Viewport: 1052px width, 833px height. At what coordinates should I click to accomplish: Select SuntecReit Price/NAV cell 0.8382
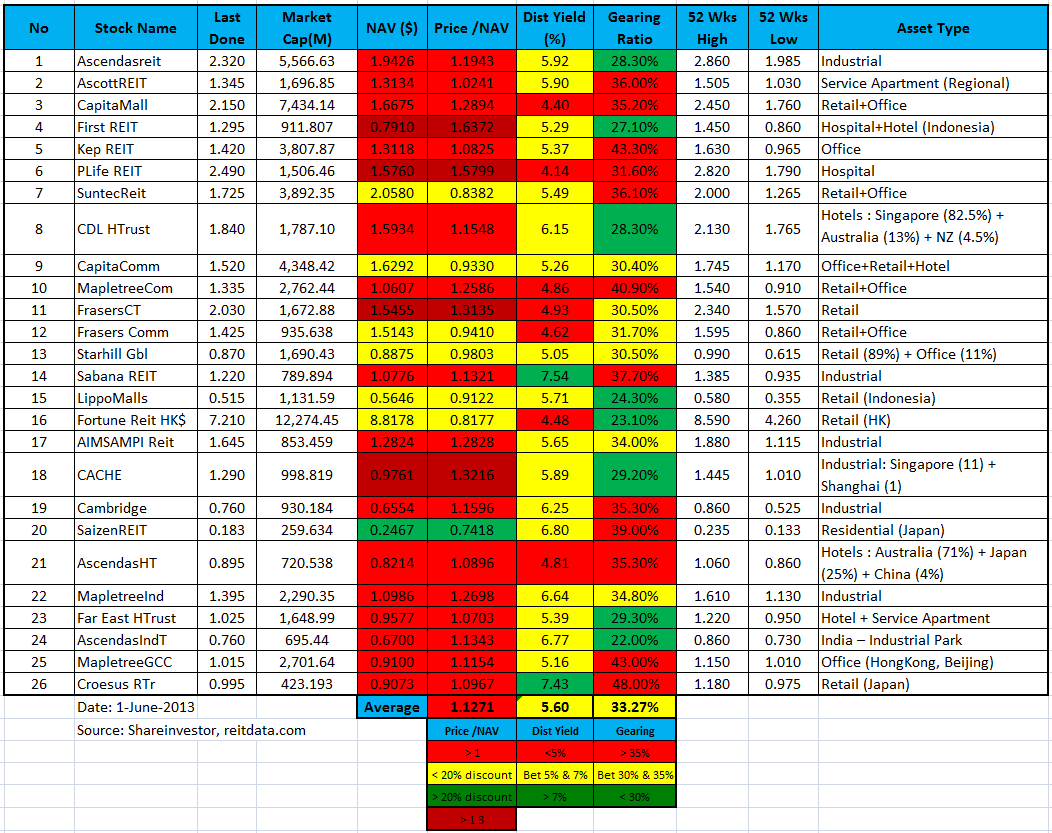pyautogui.click(x=472, y=193)
